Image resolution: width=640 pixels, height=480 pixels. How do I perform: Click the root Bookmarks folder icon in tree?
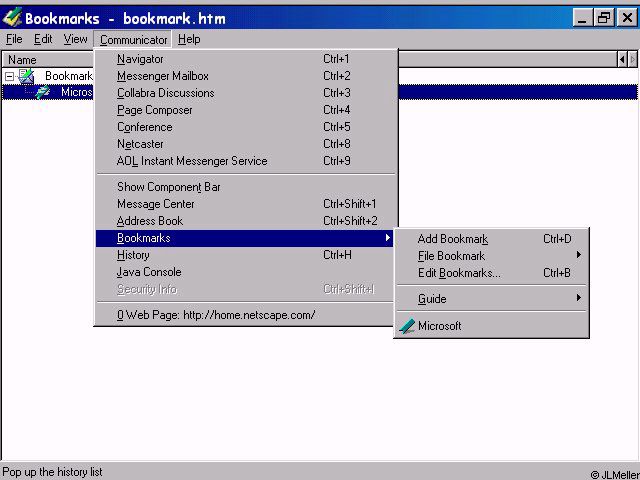click(26, 76)
